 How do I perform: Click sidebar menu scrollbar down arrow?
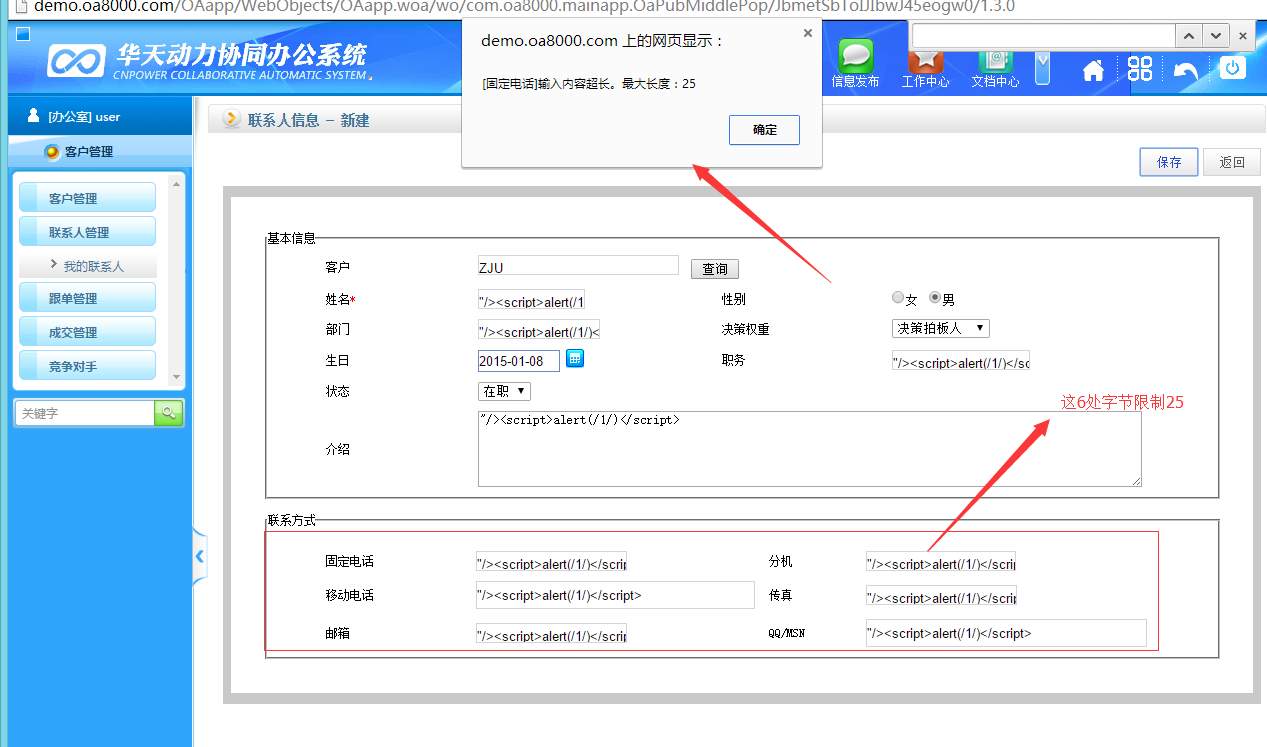click(x=177, y=378)
